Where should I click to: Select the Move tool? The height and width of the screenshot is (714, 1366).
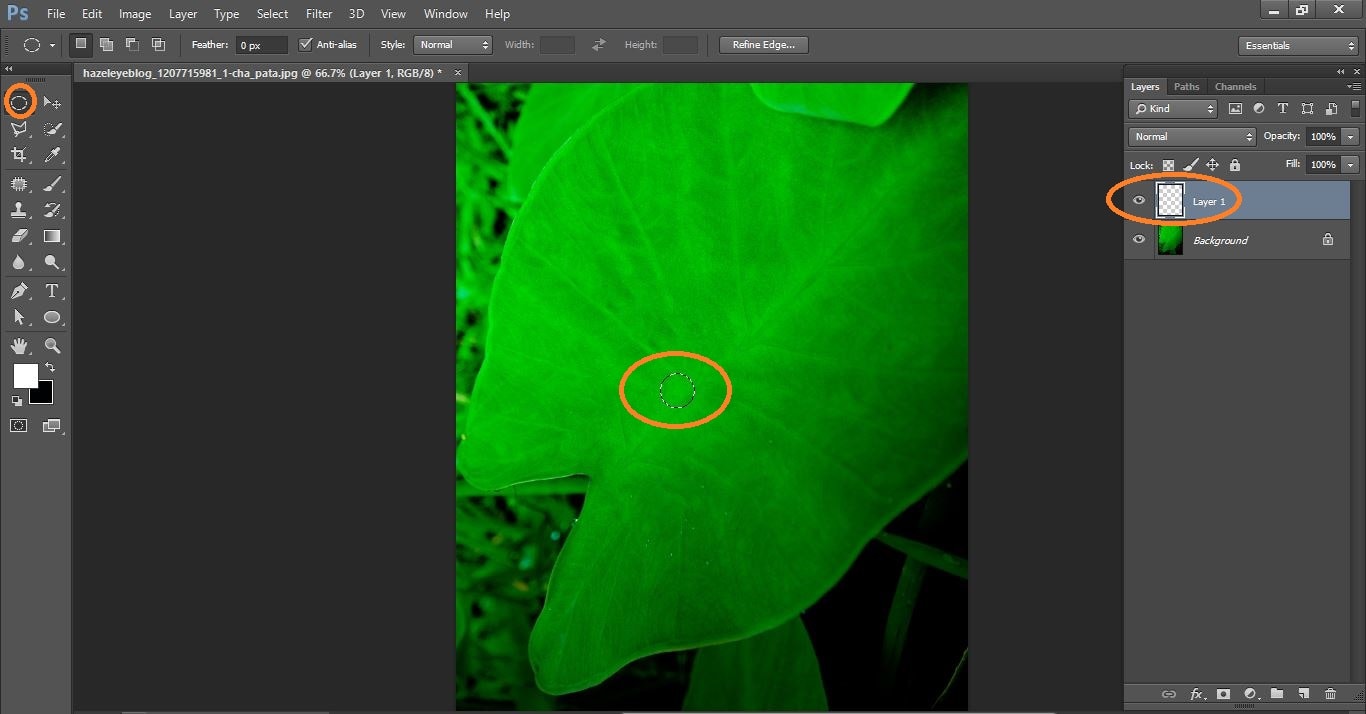pos(52,101)
